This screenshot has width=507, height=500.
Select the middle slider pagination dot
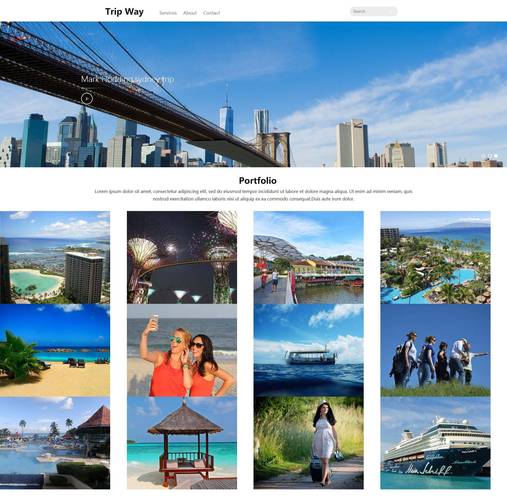click(x=490, y=156)
